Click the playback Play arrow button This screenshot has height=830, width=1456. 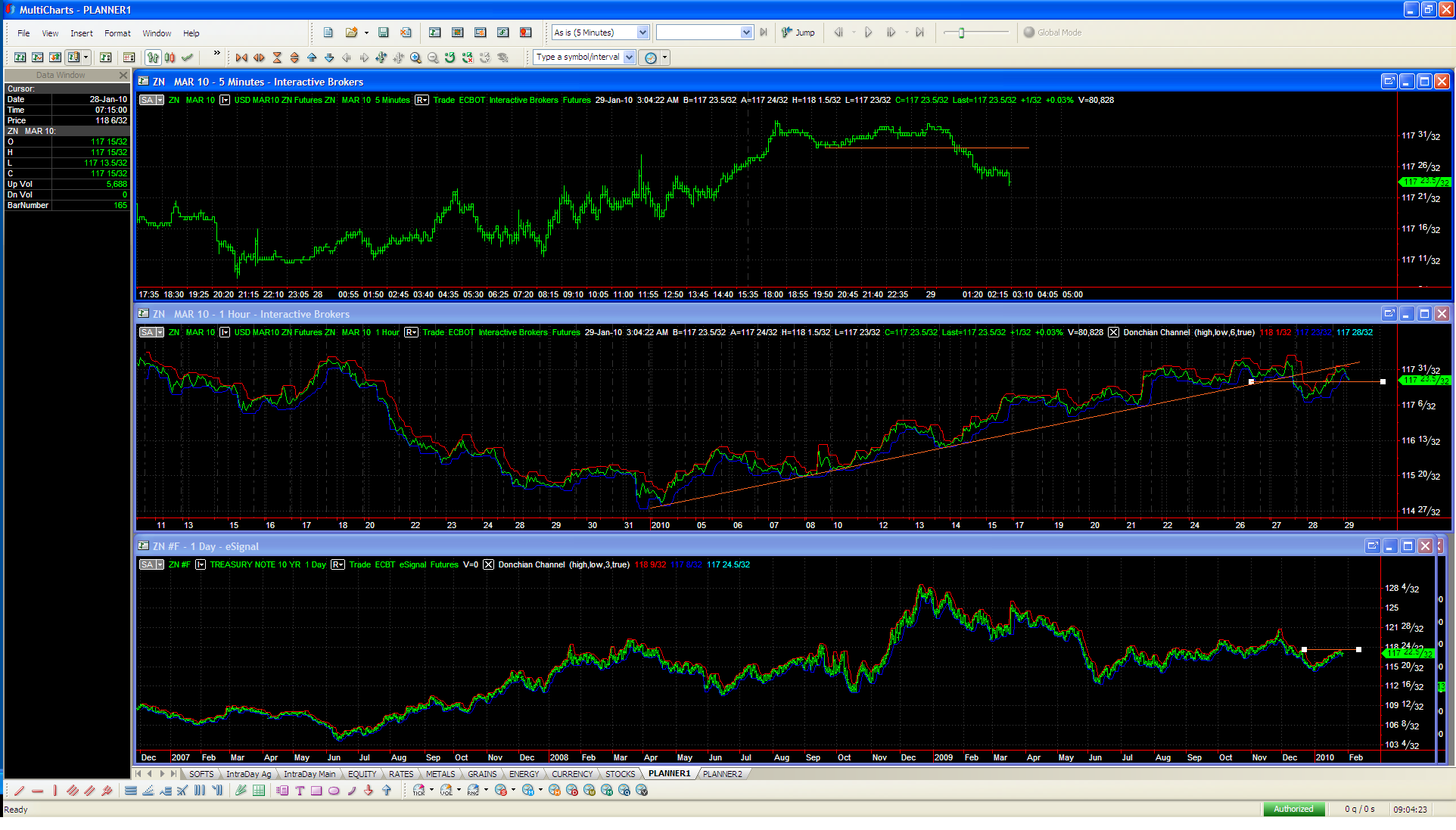point(868,33)
